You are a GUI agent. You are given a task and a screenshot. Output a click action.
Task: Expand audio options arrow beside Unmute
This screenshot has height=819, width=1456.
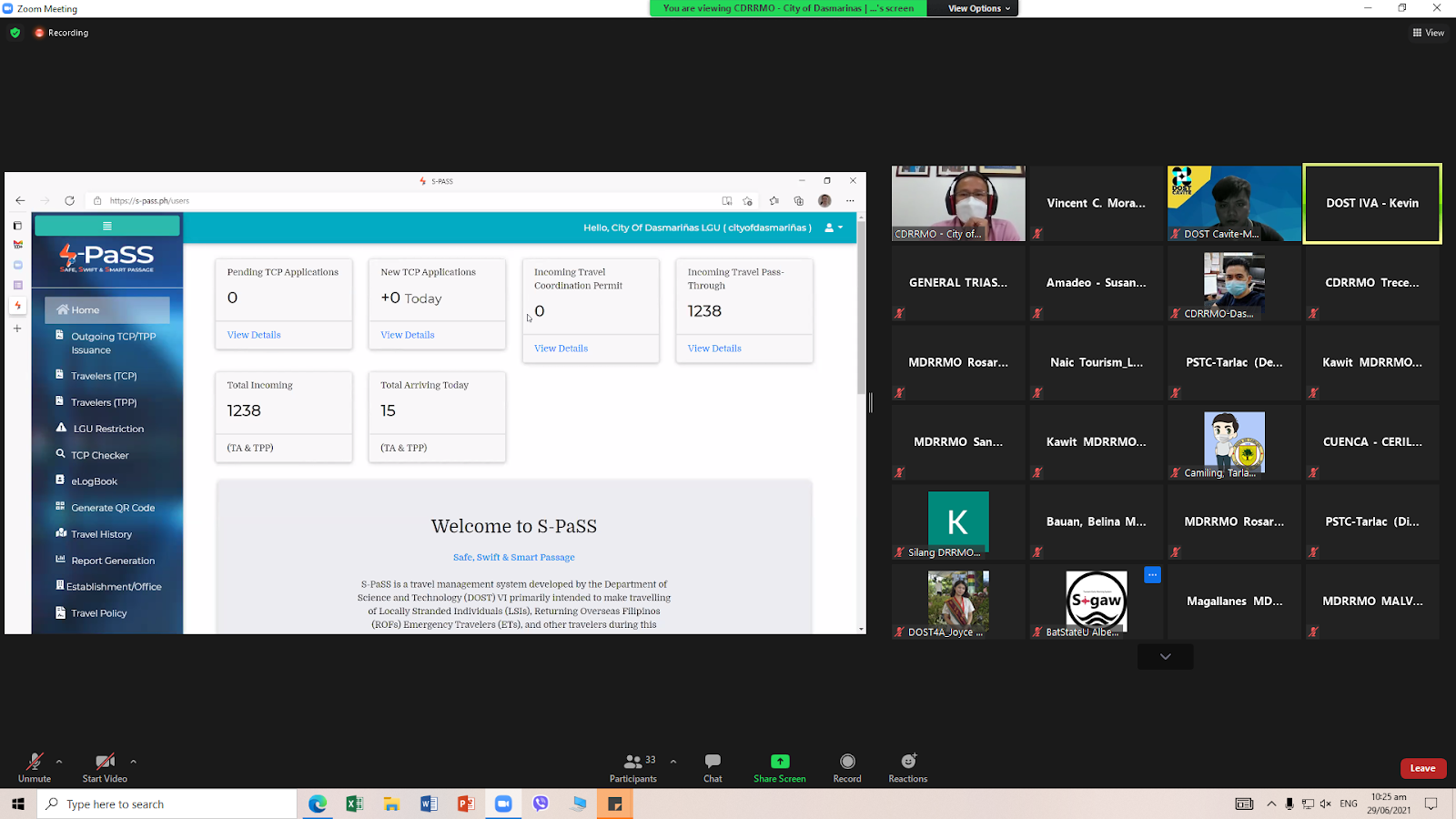[x=59, y=762]
